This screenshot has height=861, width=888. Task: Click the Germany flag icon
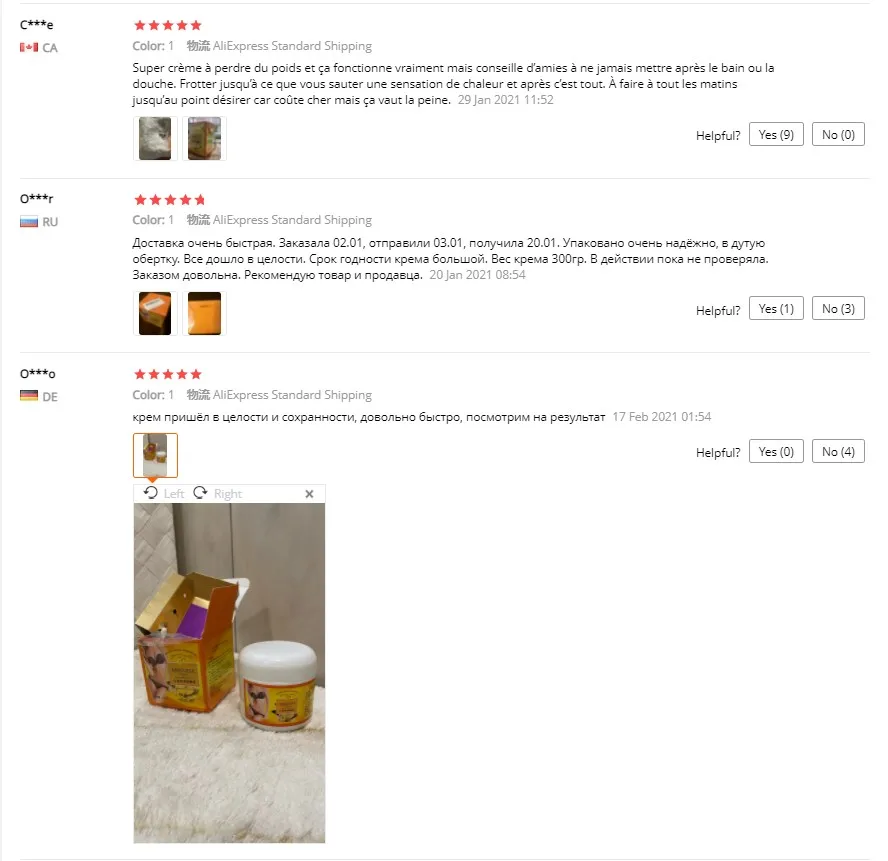[29, 395]
